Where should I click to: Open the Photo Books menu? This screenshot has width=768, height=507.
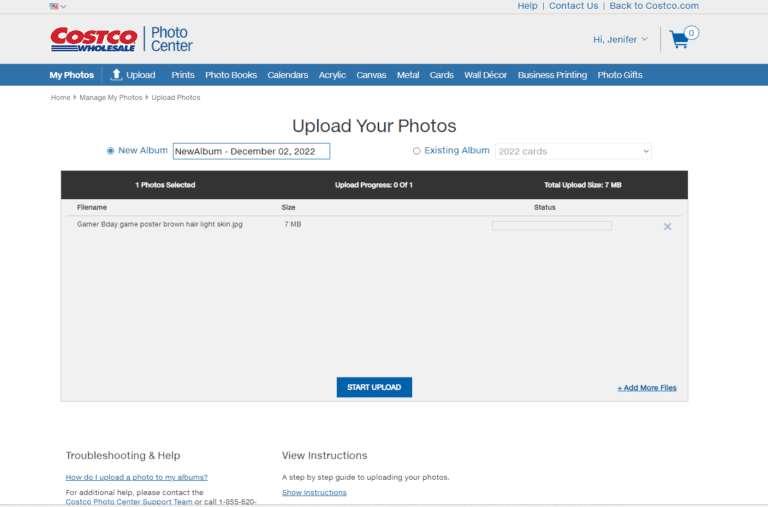[231, 75]
